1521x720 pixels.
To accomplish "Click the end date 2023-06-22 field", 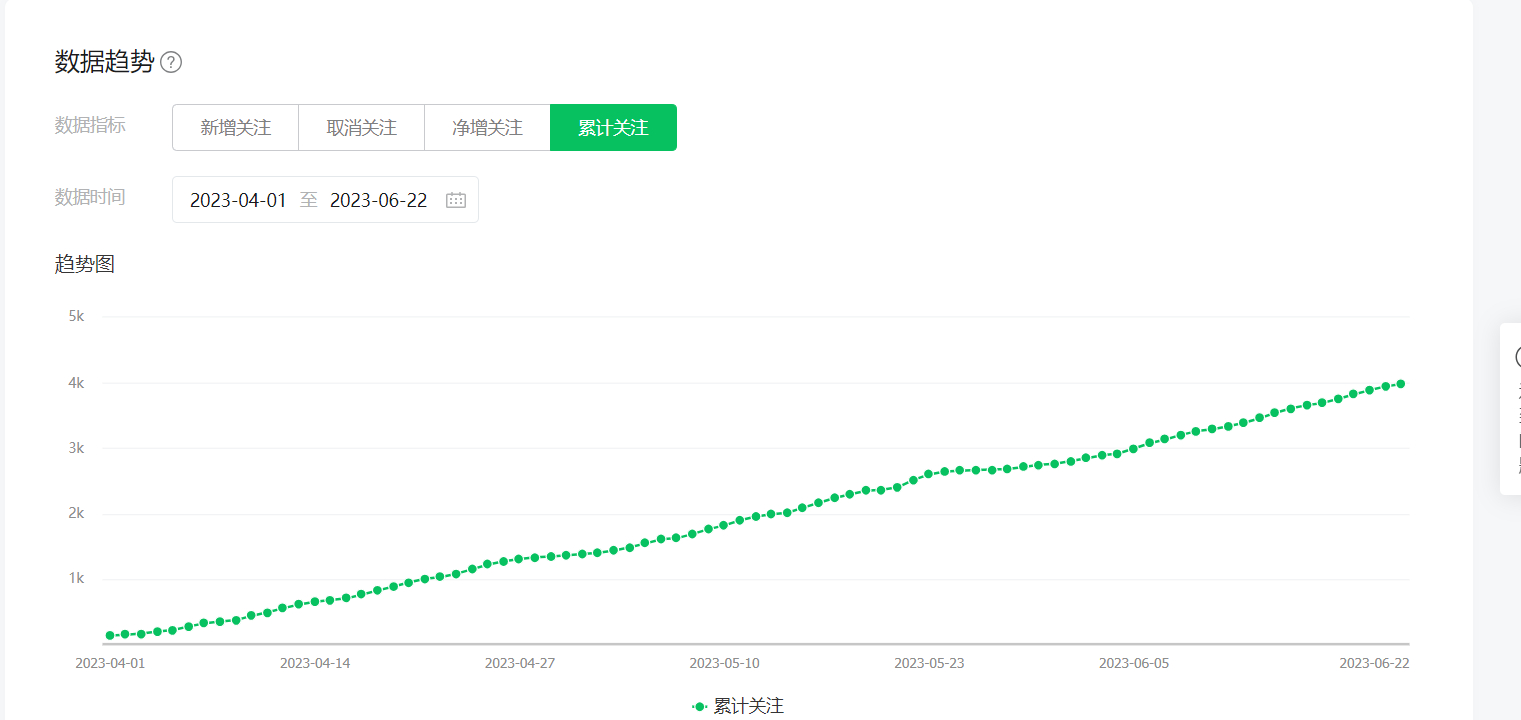I will pyautogui.click(x=378, y=200).
